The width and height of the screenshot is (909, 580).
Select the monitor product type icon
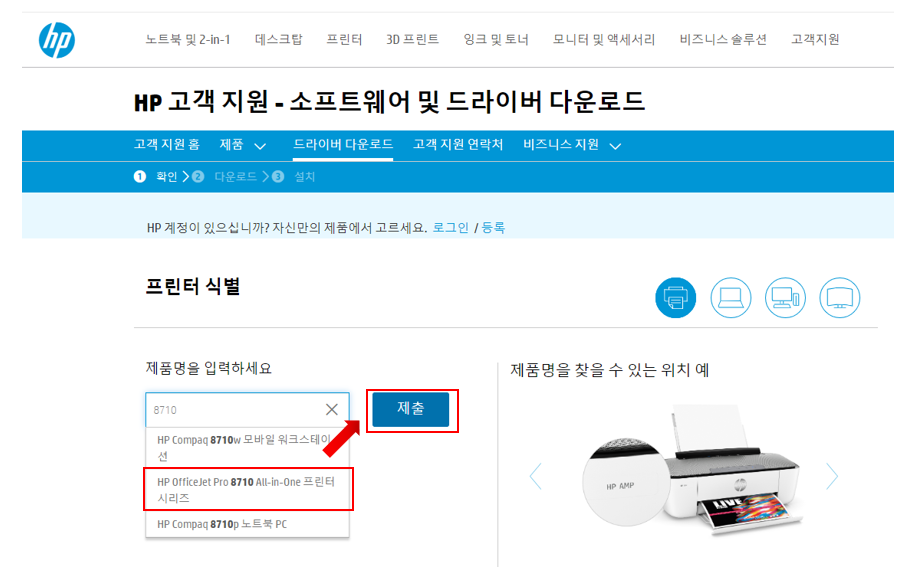[x=839, y=298]
